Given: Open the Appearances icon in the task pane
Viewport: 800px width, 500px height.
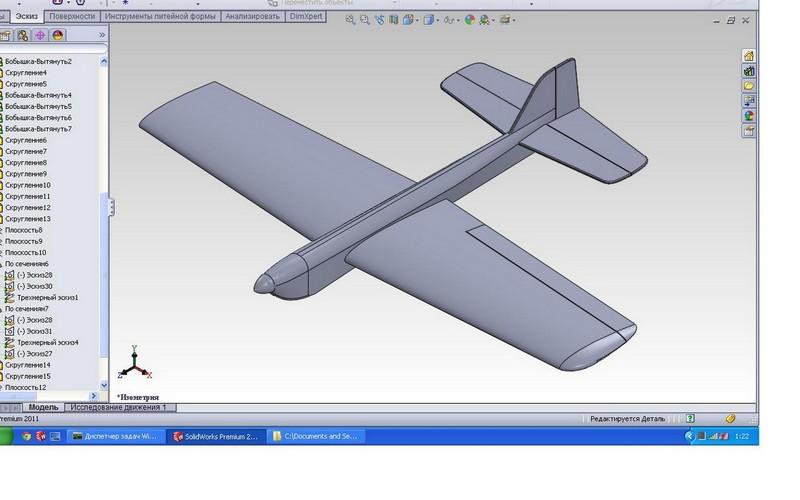Looking at the screenshot, I should click(748, 116).
